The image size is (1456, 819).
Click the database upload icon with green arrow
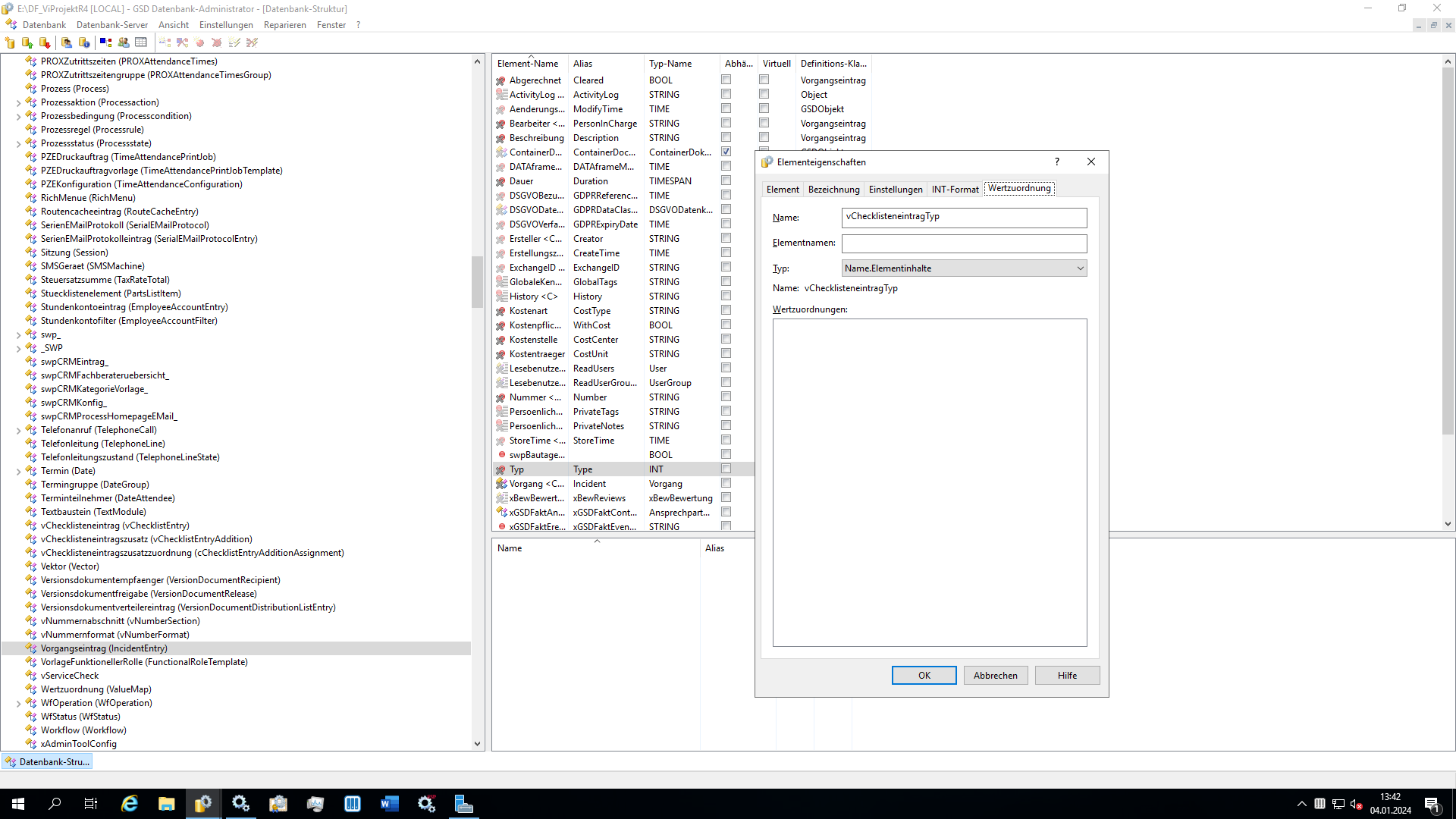pyautogui.click(x=27, y=42)
